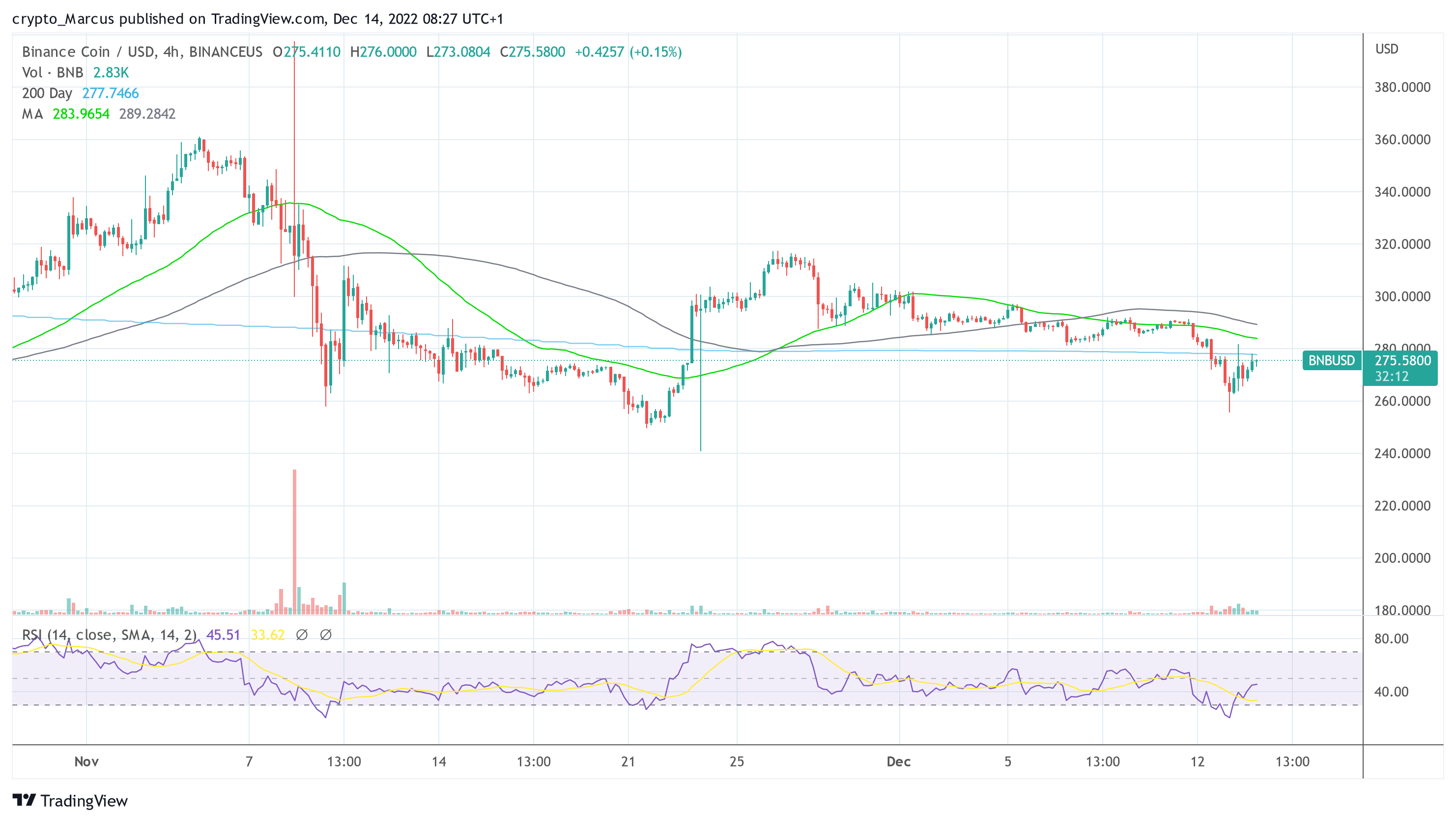1456x822 pixels.
Task: Click the 340.0000 price axis label
Action: pos(1402,192)
